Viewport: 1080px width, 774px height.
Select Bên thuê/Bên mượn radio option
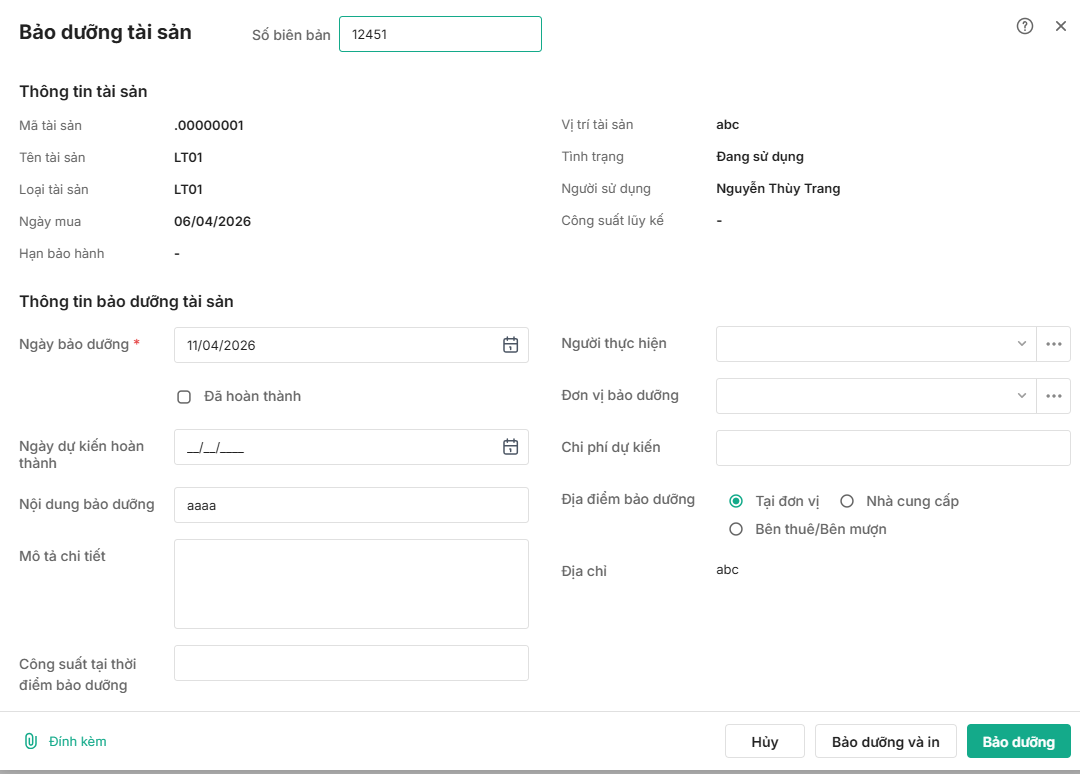coord(737,529)
